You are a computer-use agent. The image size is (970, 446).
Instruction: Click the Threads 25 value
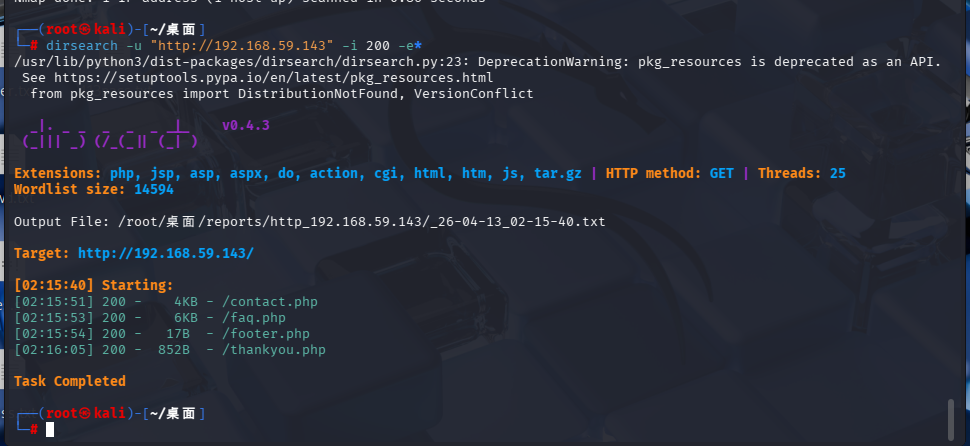[837, 173]
